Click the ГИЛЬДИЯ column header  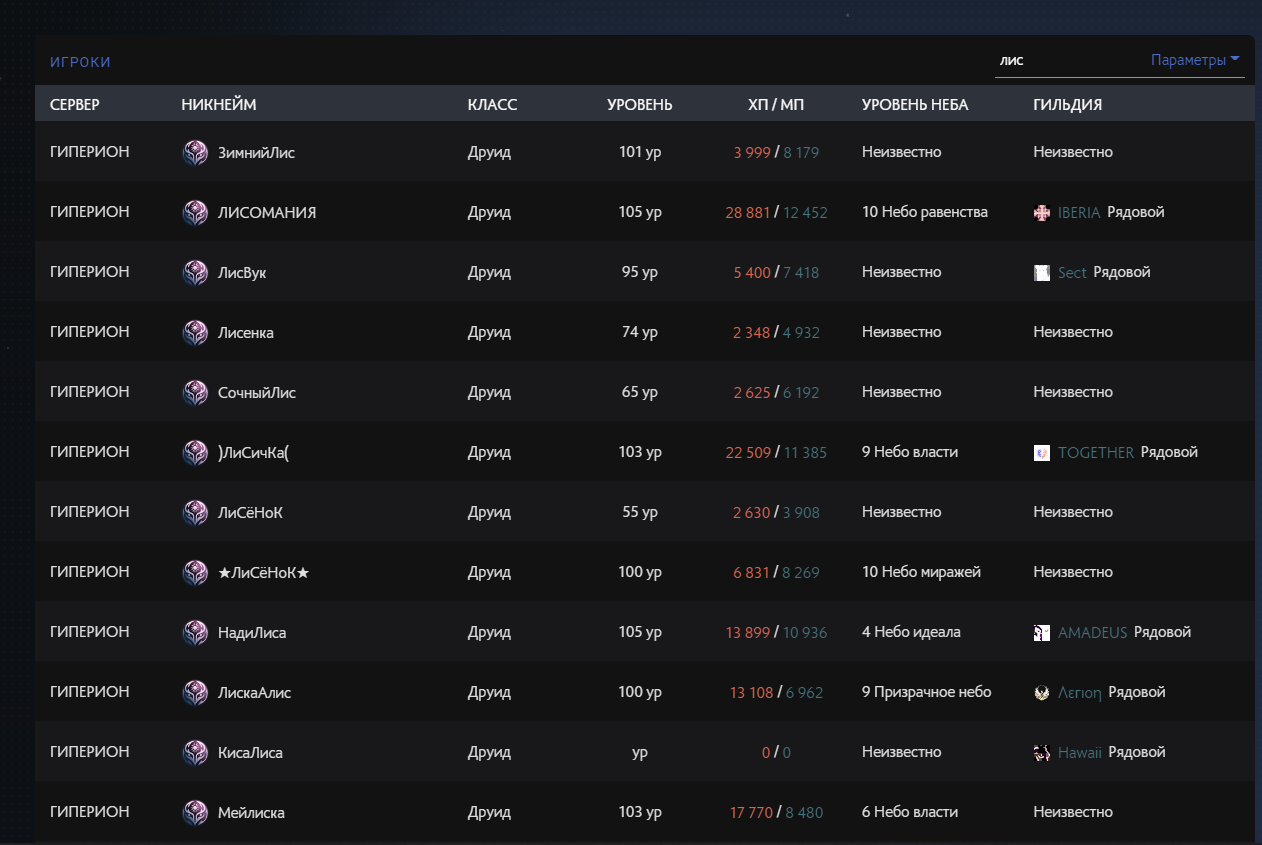(1067, 105)
